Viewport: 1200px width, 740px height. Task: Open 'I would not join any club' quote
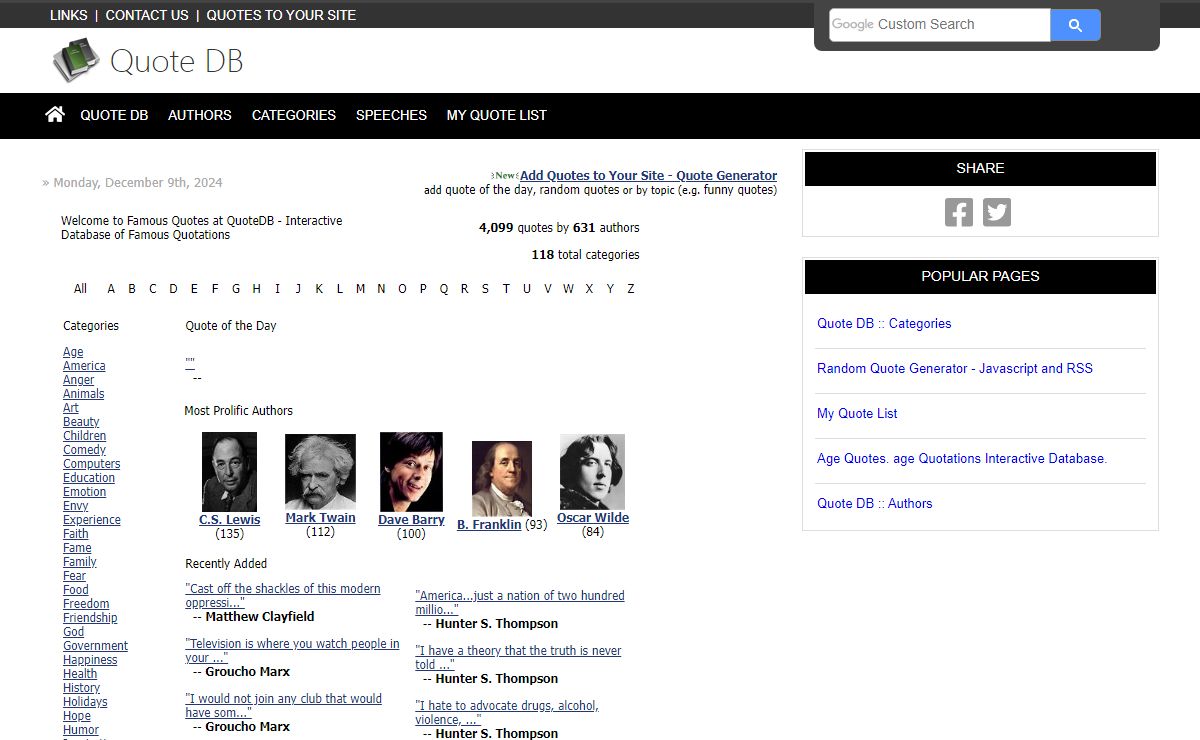(x=283, y=706)
